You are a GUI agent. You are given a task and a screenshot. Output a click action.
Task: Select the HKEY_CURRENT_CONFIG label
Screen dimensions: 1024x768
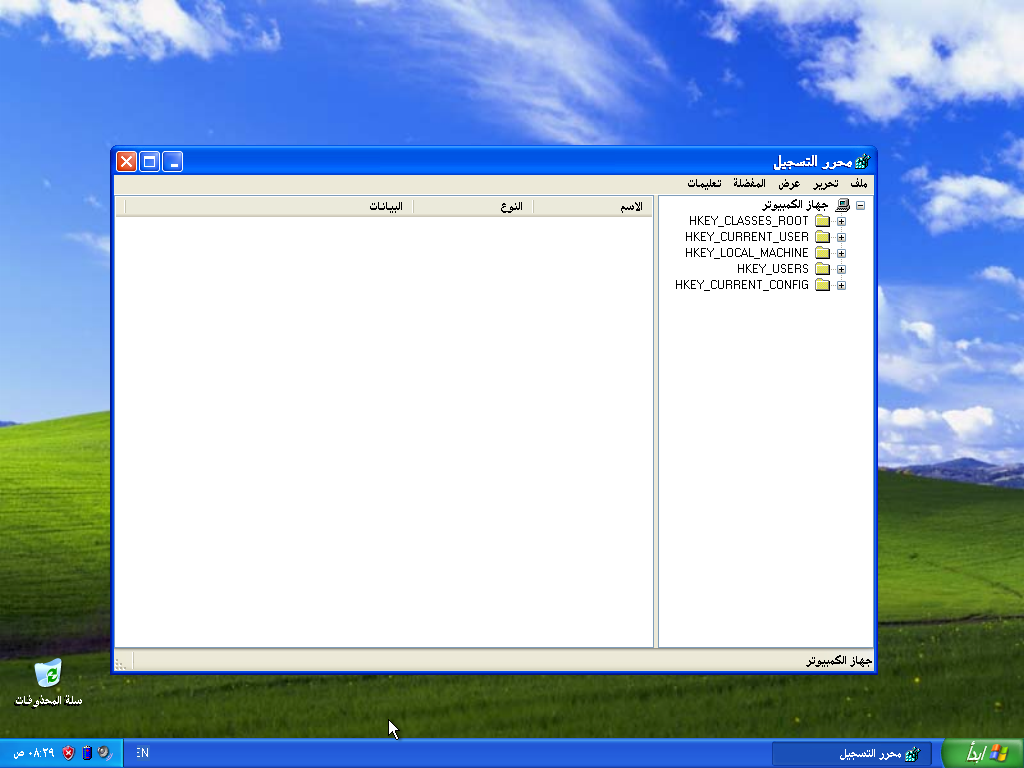click(742, 285)
